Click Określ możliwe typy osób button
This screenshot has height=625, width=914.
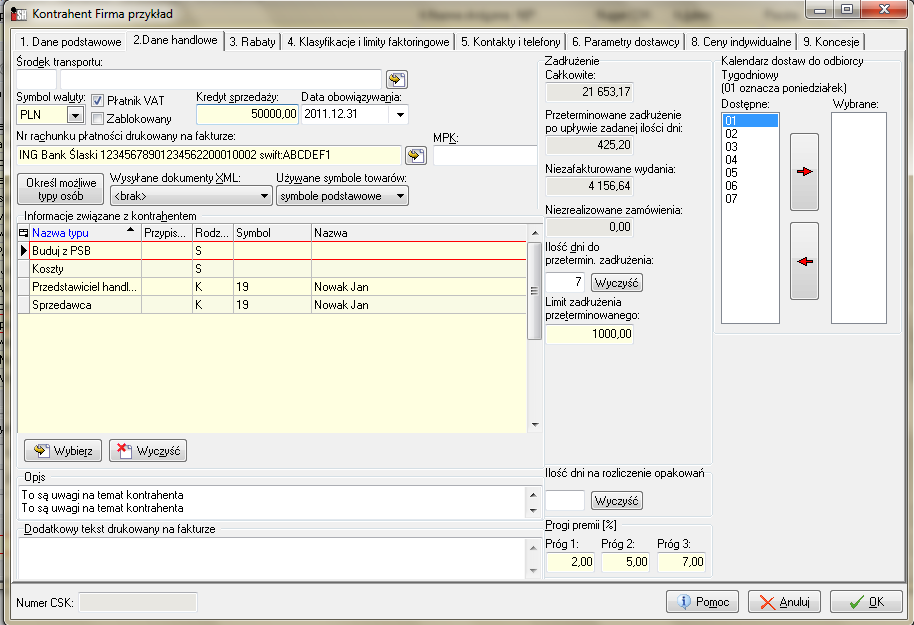[x=61, y=189]
